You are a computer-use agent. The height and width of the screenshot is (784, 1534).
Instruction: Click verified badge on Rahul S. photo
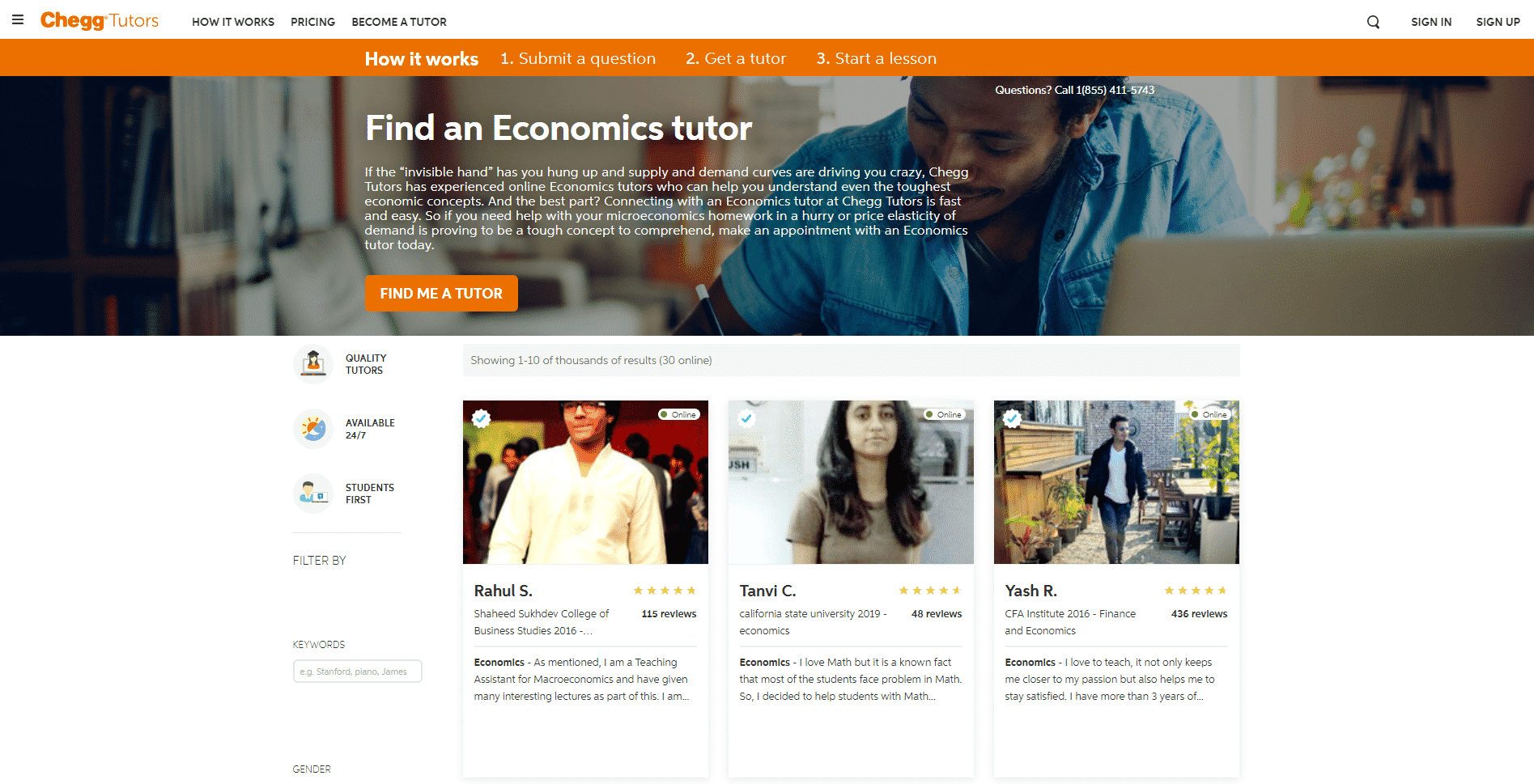pos(482,418)
